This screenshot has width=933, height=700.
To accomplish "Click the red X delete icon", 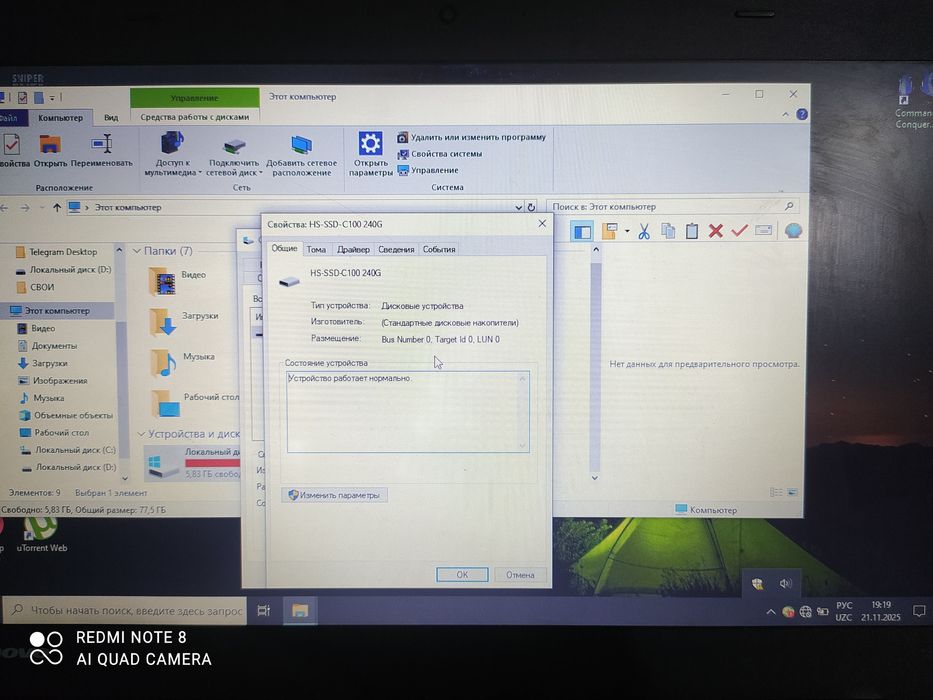I will click(x=715, y=231).
